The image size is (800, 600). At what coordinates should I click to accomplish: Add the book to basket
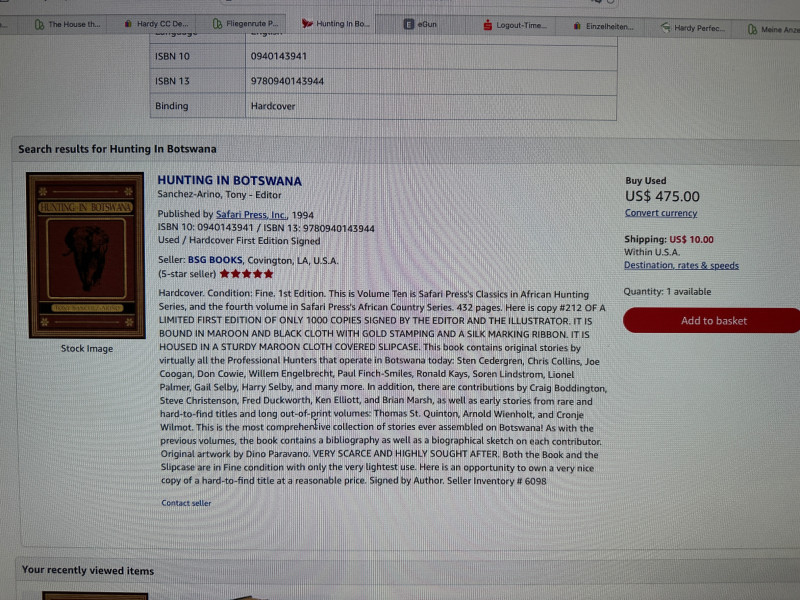tap(713, 320)
